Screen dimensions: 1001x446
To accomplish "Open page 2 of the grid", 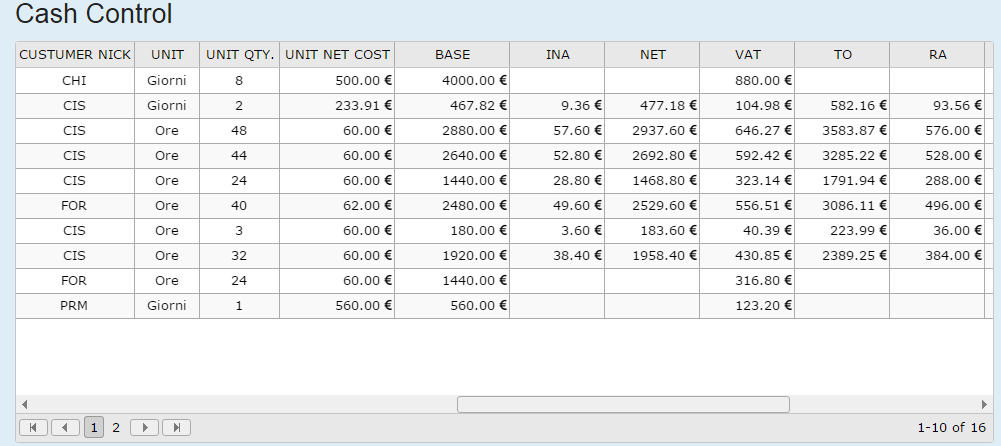I will tap(116, 427).
